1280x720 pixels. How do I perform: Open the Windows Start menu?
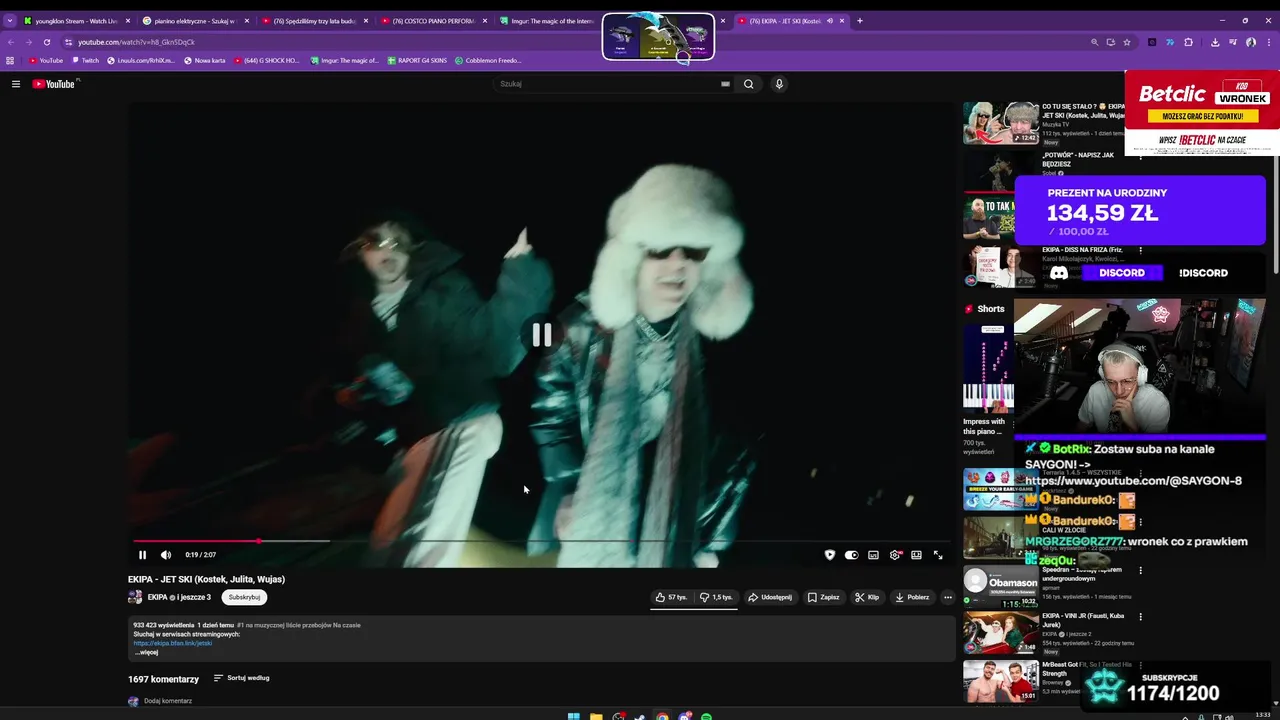(x=573, y=716)
